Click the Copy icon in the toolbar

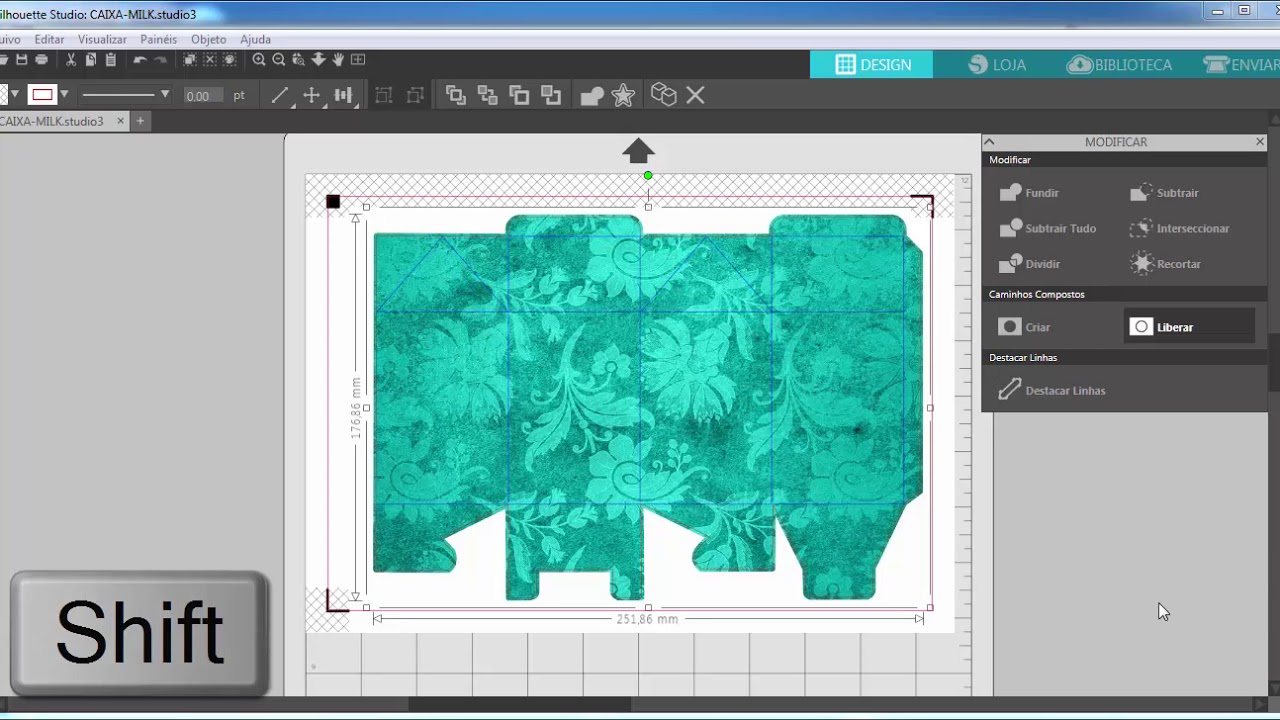point(91,60)
